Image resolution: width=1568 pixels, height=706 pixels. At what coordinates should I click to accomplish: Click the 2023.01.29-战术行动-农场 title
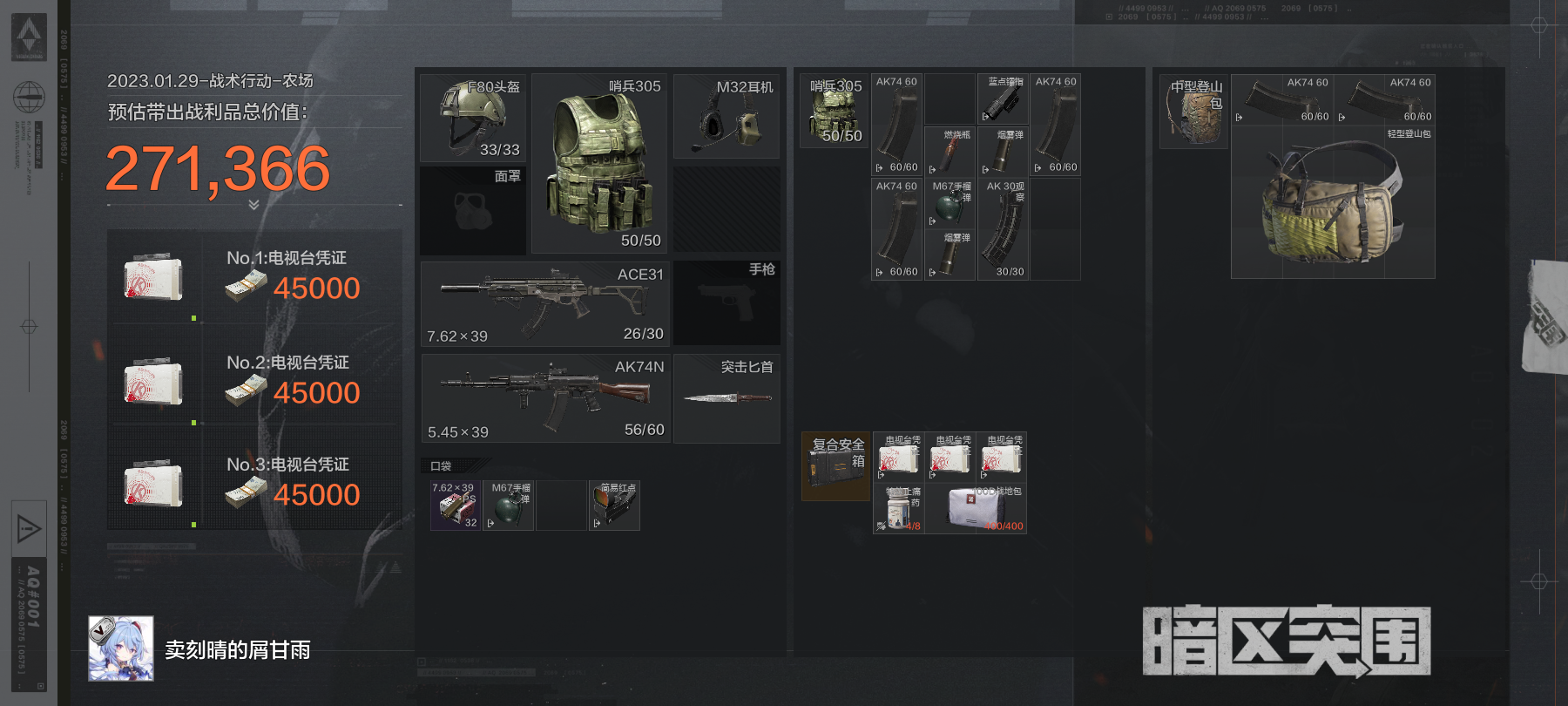210,81
